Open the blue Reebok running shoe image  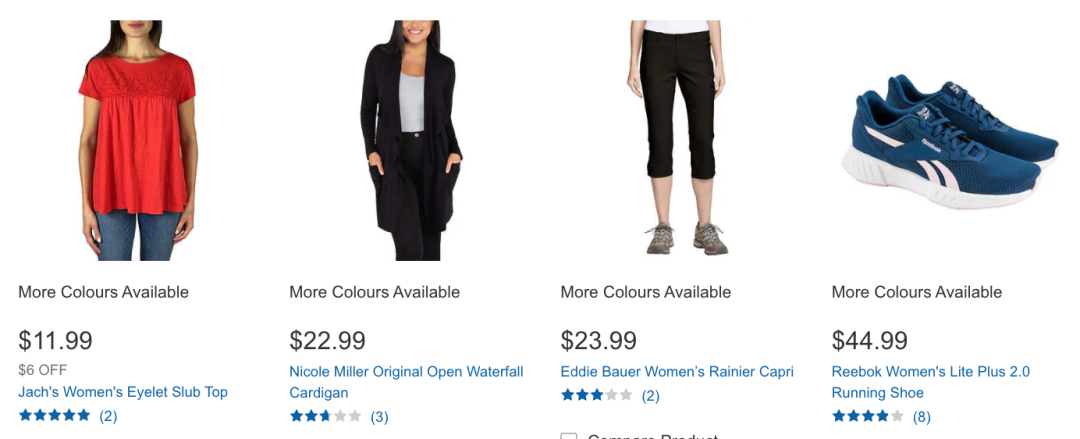949,141
